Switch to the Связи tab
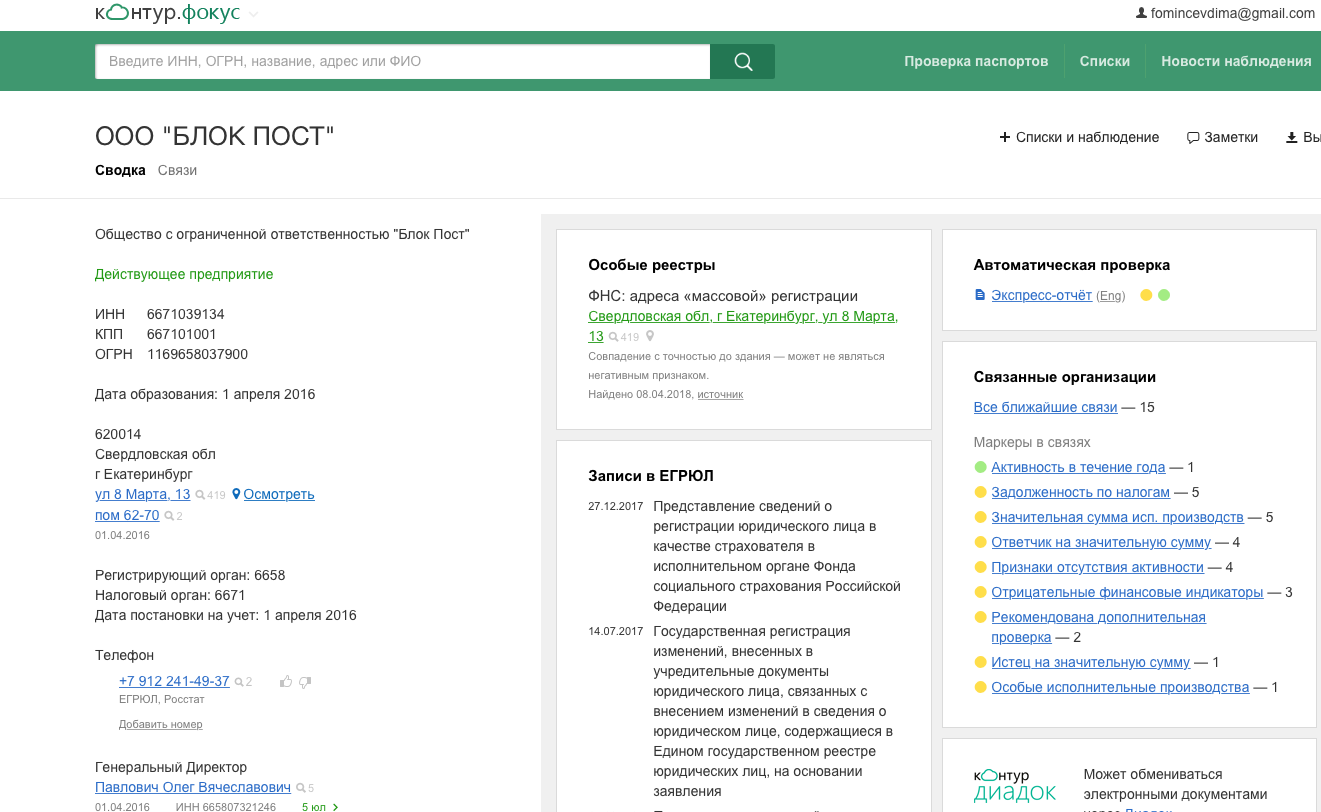The height and width of the screenshot is (812, 1321). coord(177,170)
